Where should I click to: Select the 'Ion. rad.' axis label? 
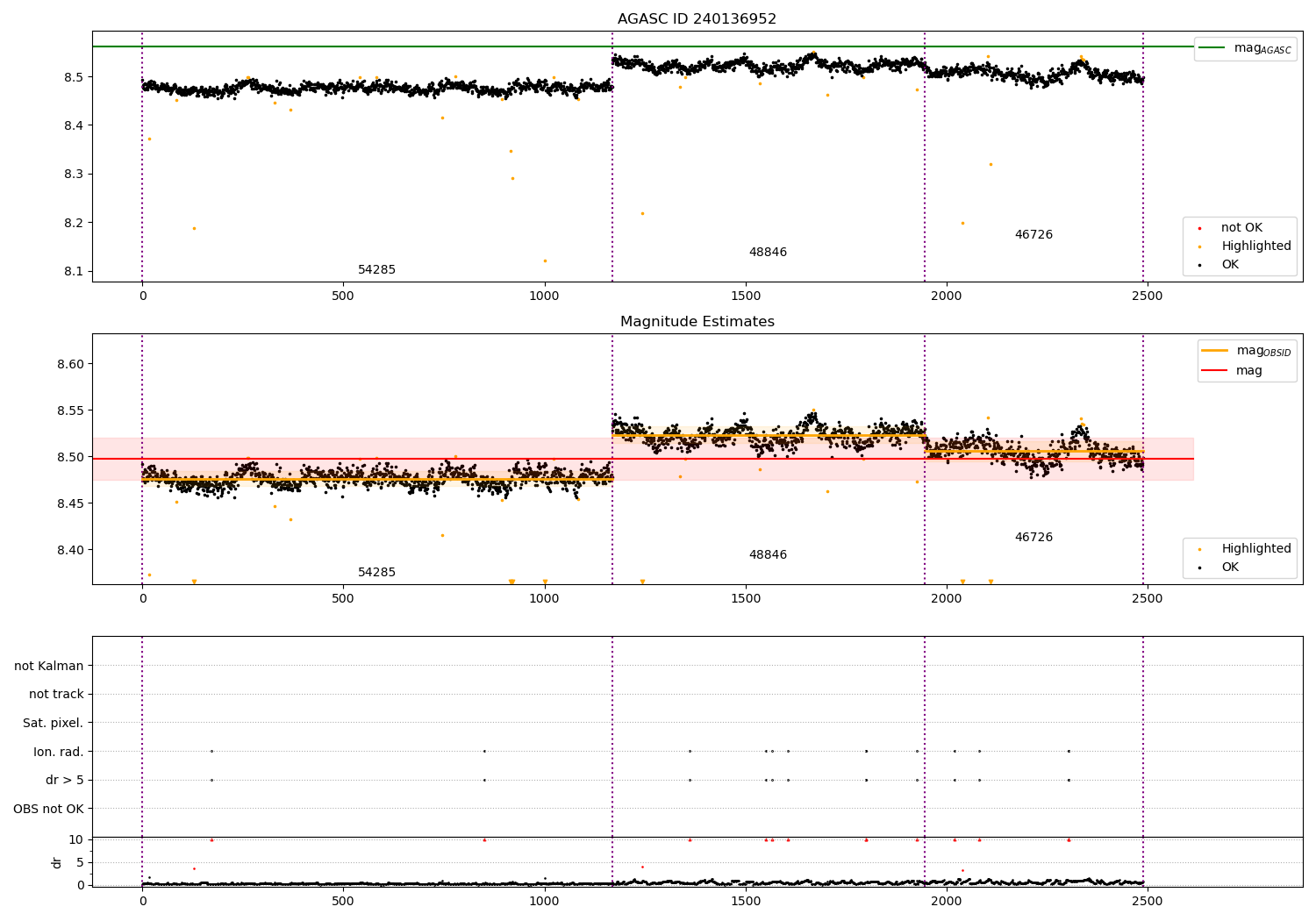pos(59,752)
